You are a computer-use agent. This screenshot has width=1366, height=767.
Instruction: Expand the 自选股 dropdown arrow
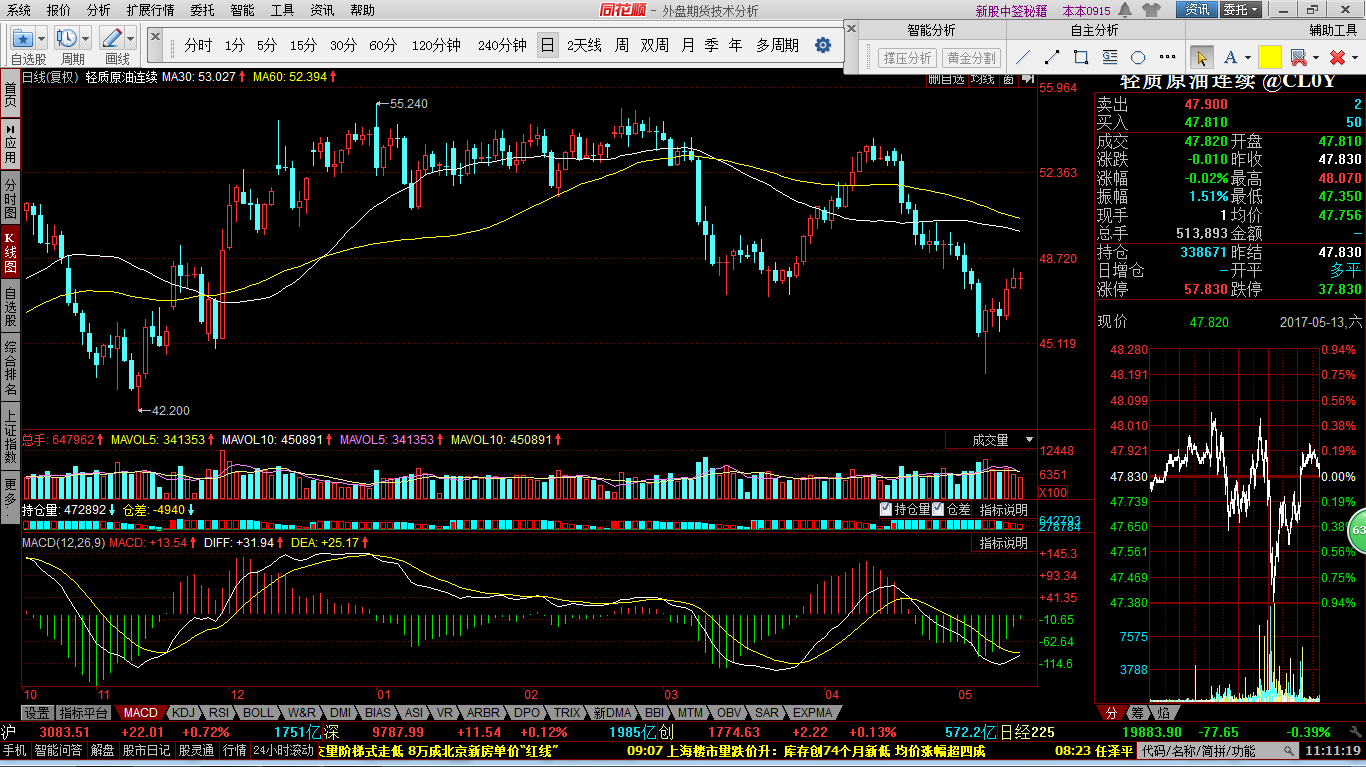tap(43, 39)
